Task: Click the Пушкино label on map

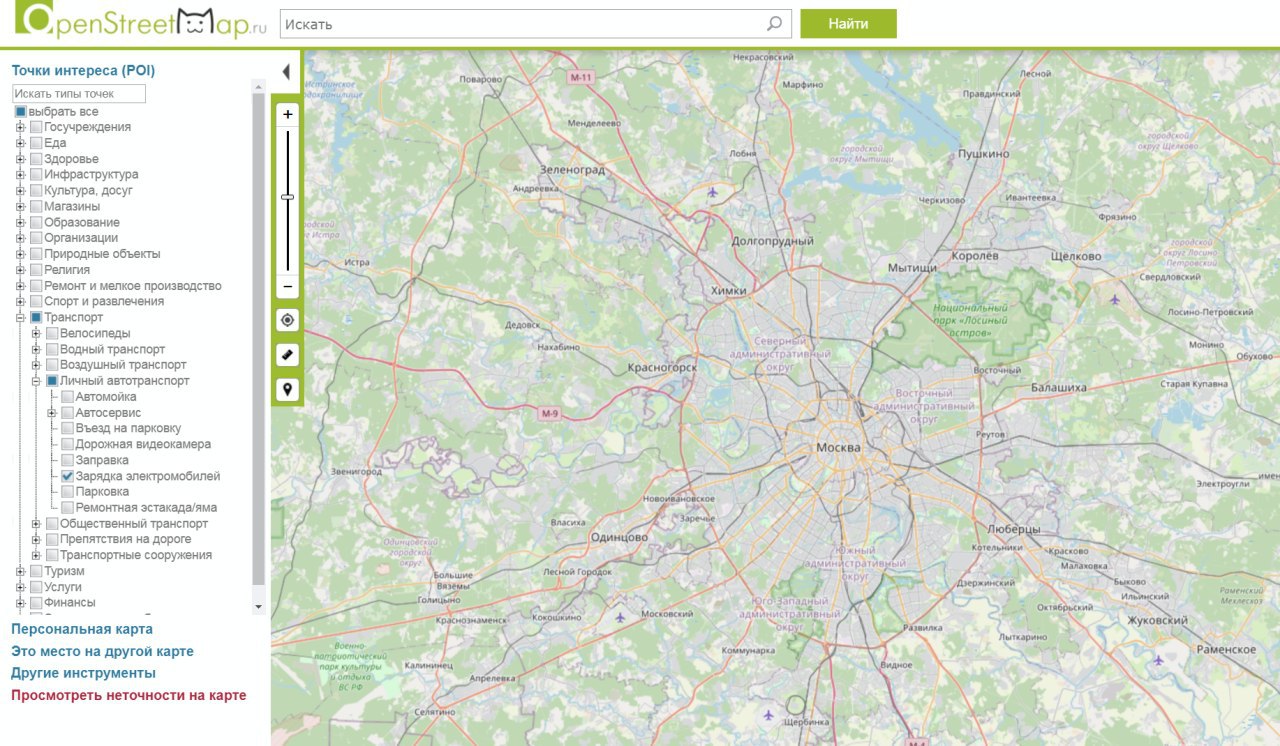Action: pos(983,154)
